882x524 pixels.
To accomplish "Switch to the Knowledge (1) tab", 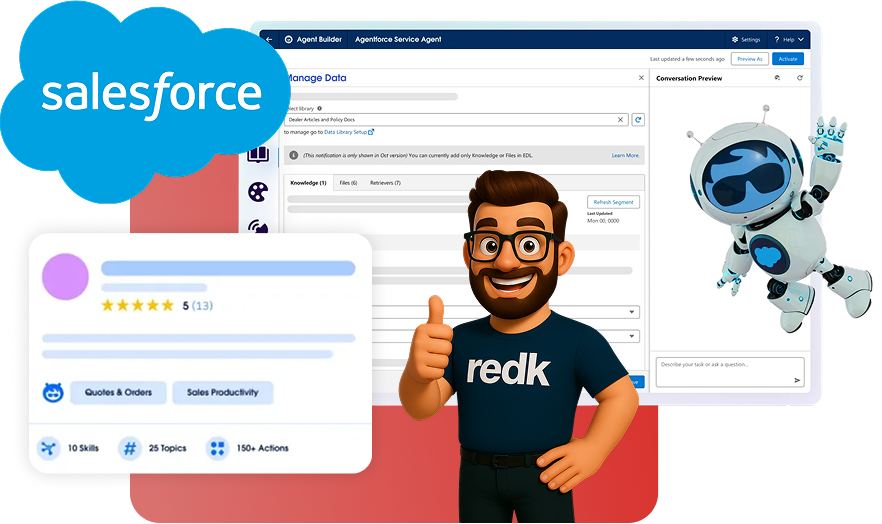I will point(308,183).
